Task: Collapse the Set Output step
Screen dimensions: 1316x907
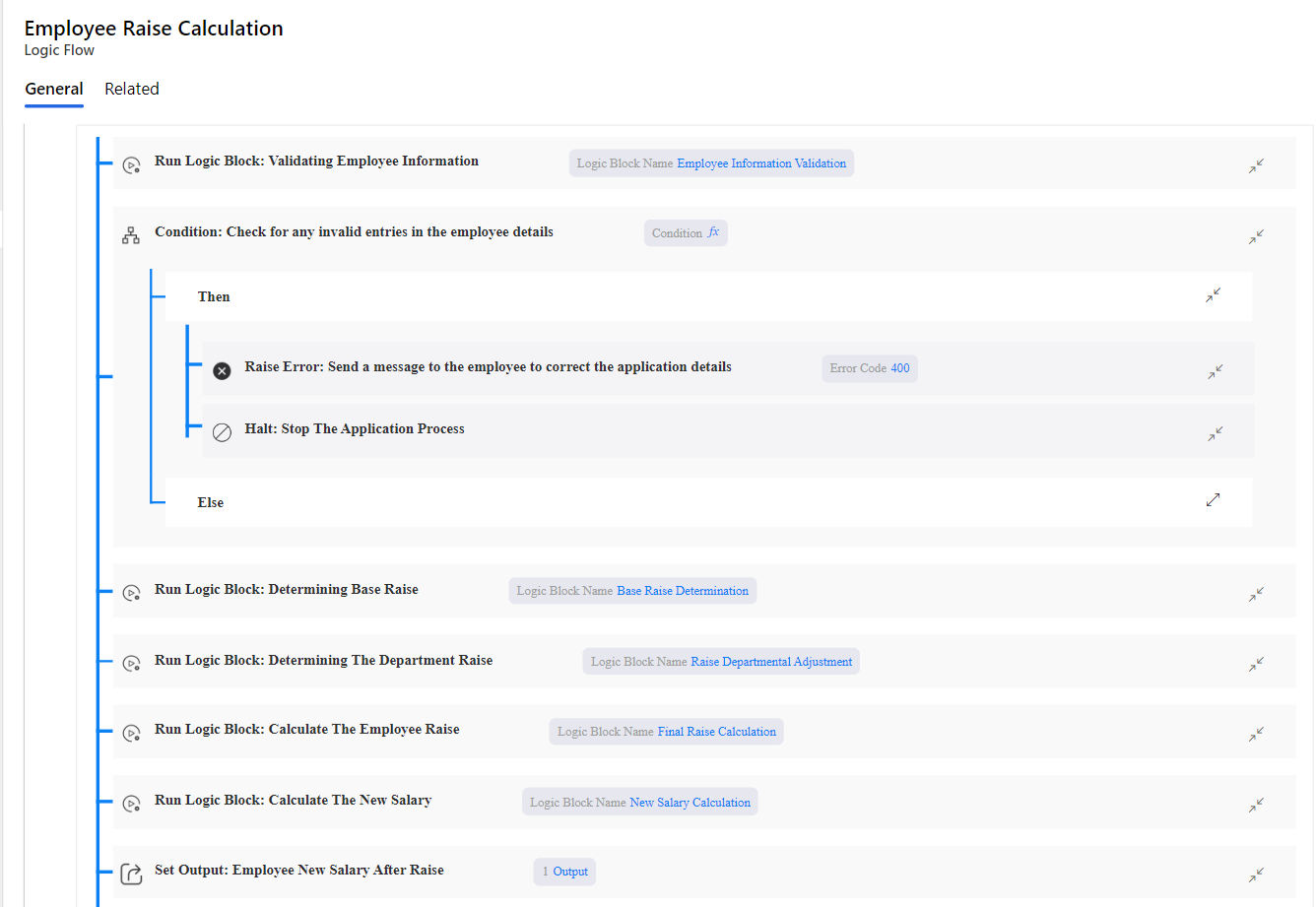Action: 1256,875
